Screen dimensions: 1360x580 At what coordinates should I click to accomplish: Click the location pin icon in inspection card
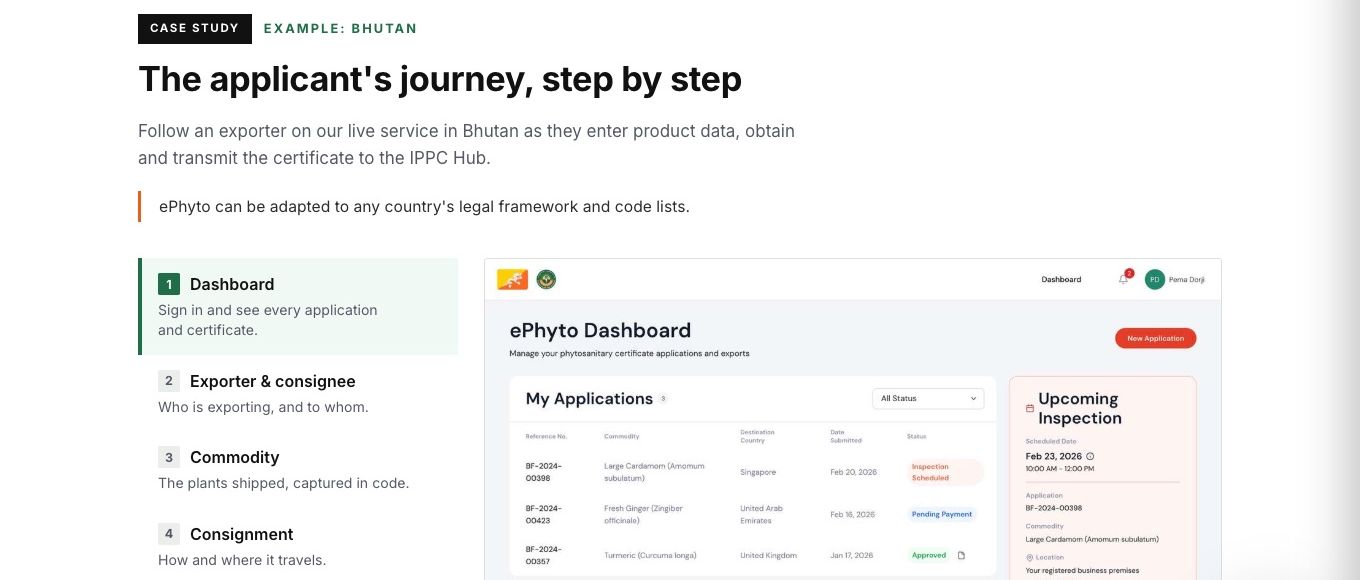[1029, 557]
